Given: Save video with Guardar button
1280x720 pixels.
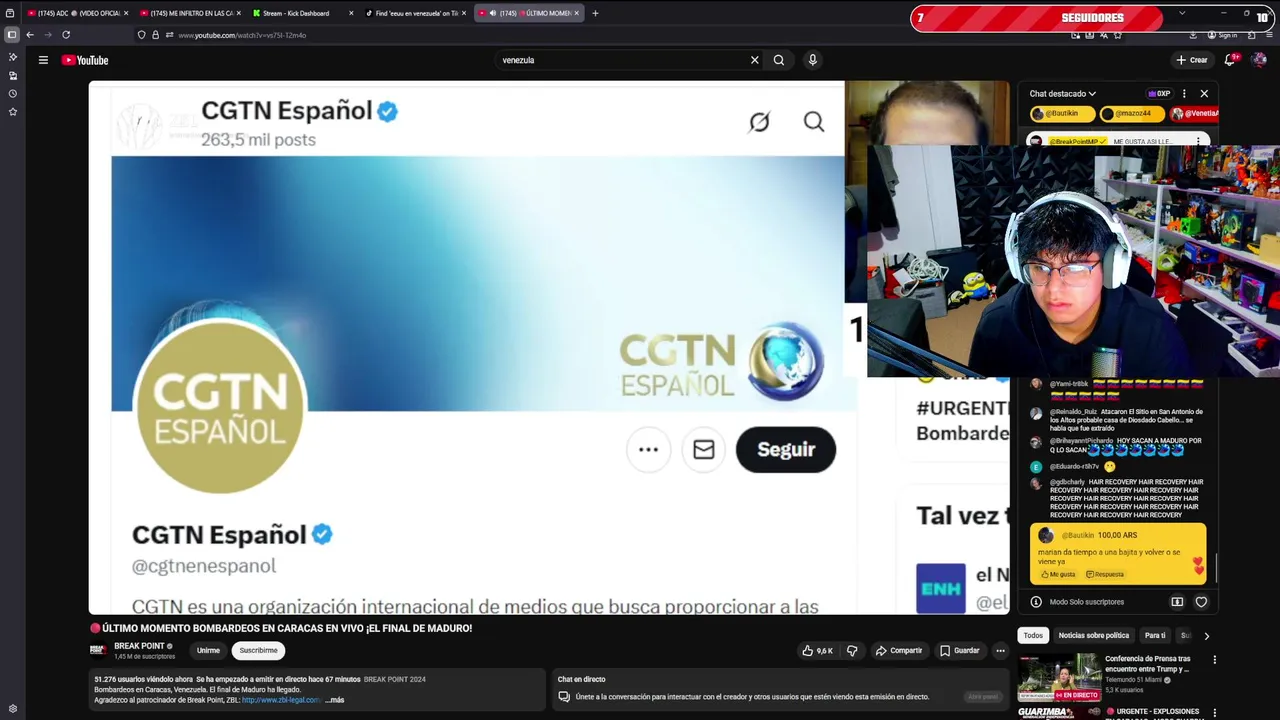Looking at the screenshot, I should (960, 650).
